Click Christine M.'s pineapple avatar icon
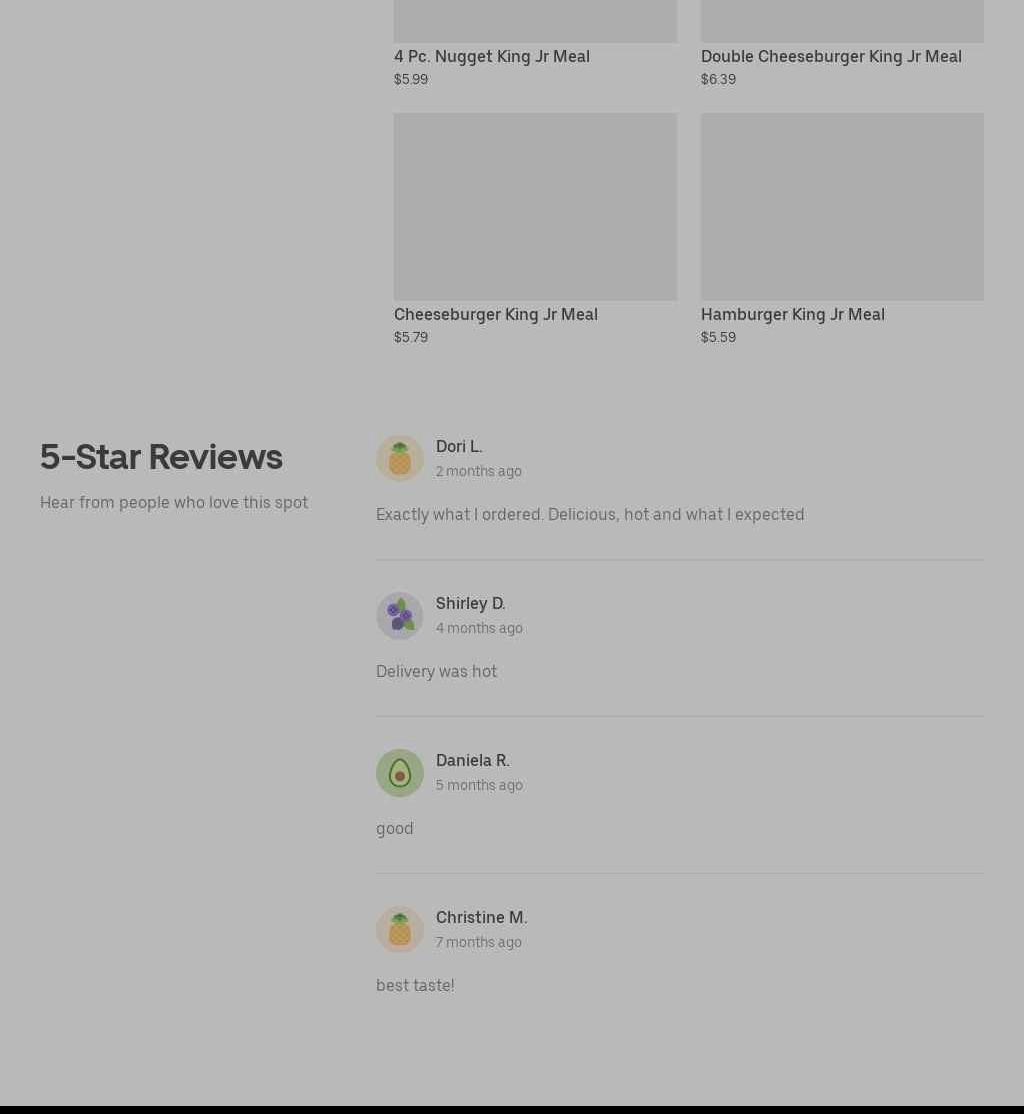The width and height of the screenshot is (1024, 1114). (x=399, y=929)
